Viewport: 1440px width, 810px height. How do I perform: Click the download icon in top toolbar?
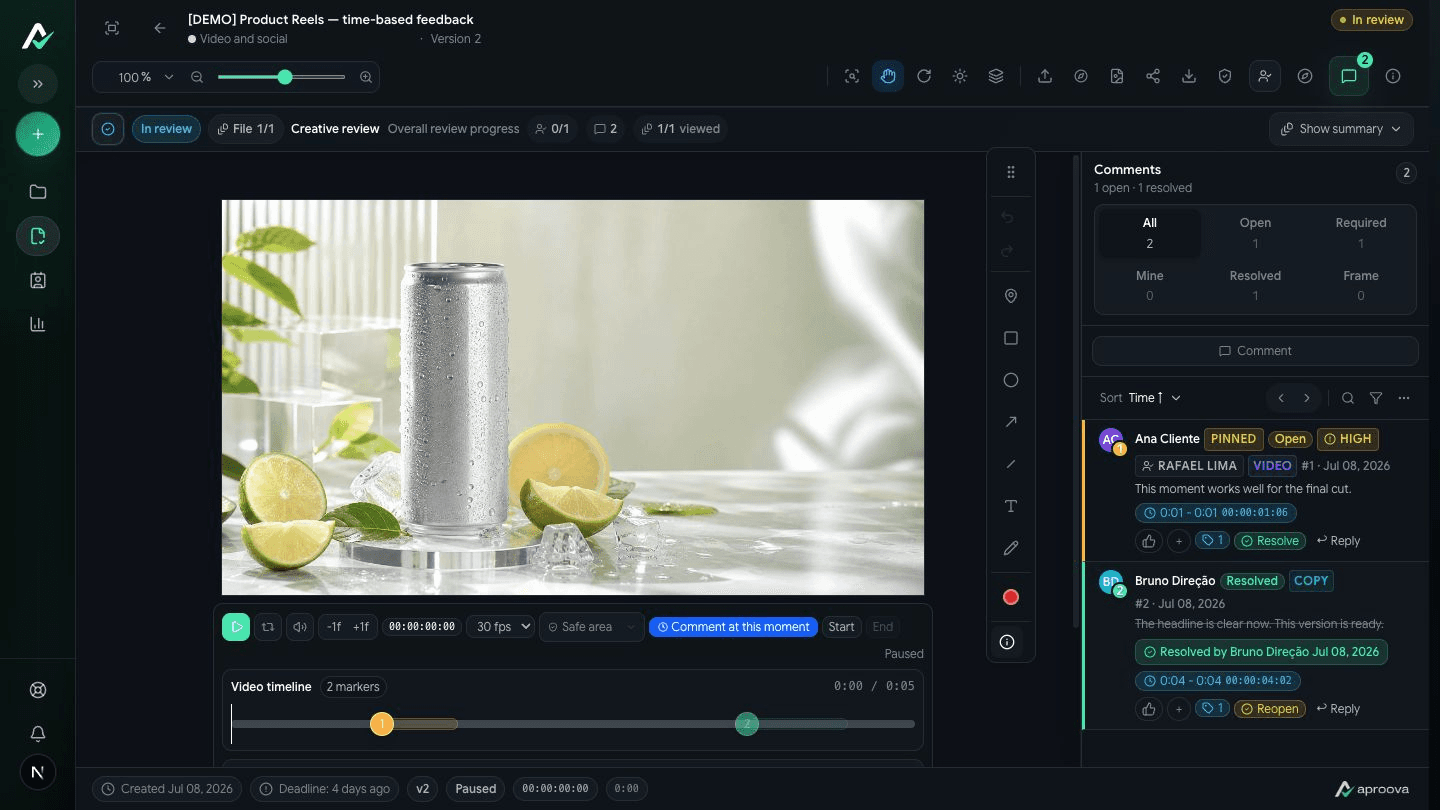click(1189, 76)
